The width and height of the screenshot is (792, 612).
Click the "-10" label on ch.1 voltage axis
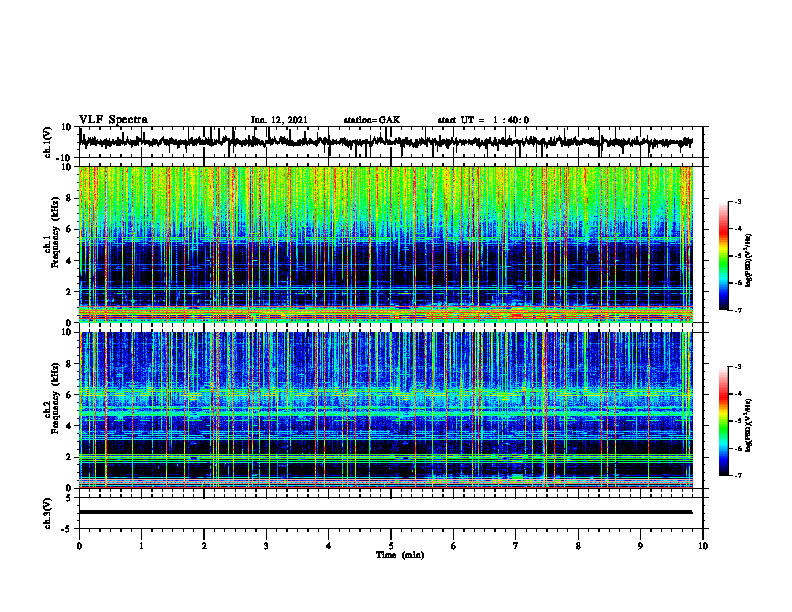click(x=65, y=158)
